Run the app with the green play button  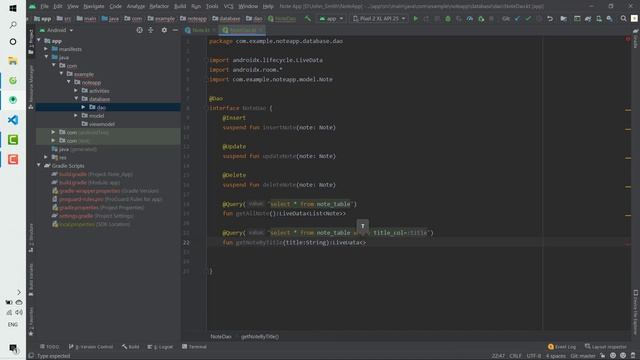point(416,19)
